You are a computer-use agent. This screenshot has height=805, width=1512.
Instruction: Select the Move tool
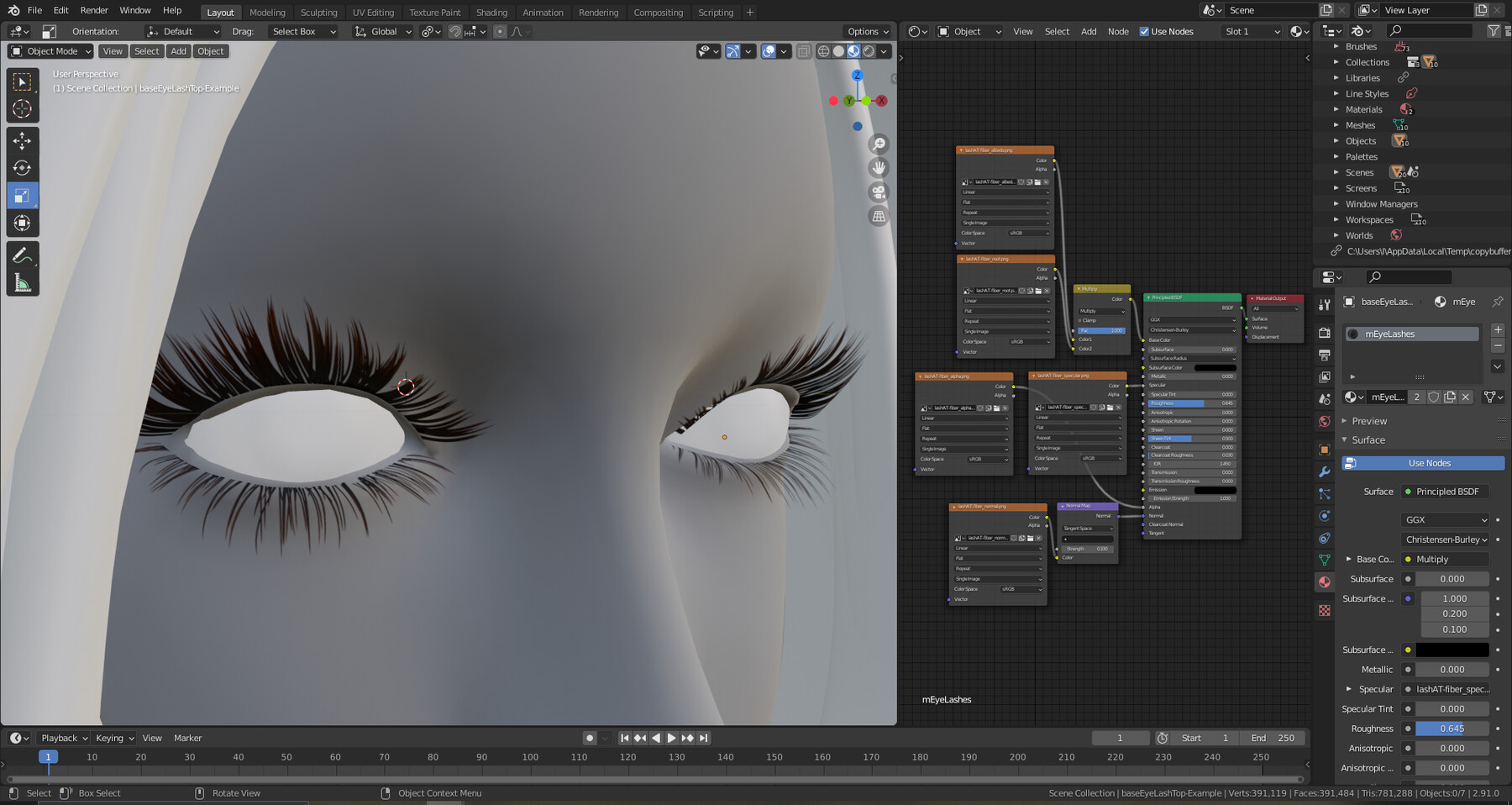pyautogui.click(x=23, y=140)
